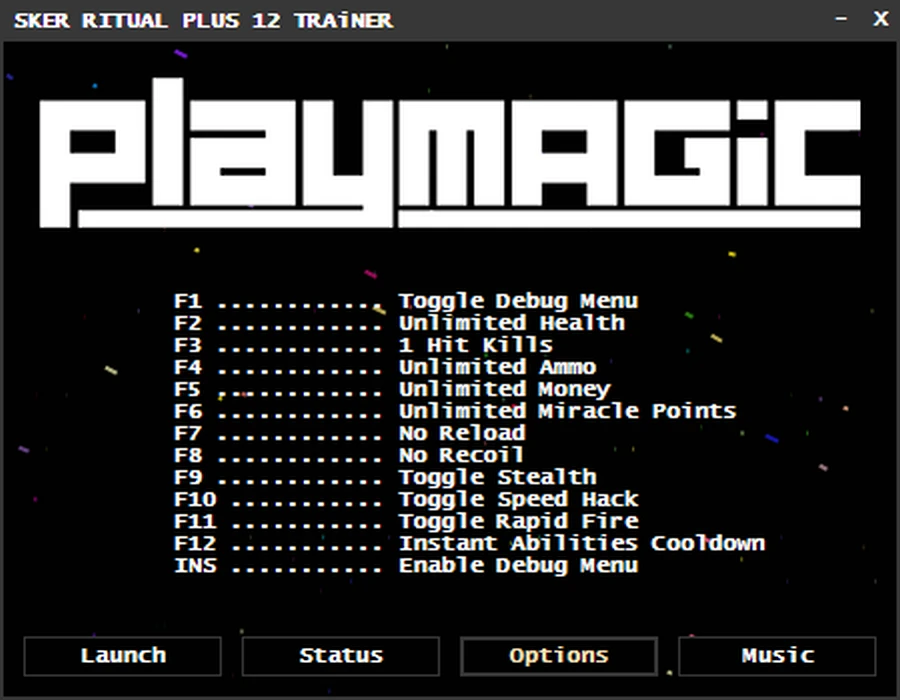Click the '1 Hit Kills' entry
The height and width of the screenshot is (700, 900).
(476, 345)
